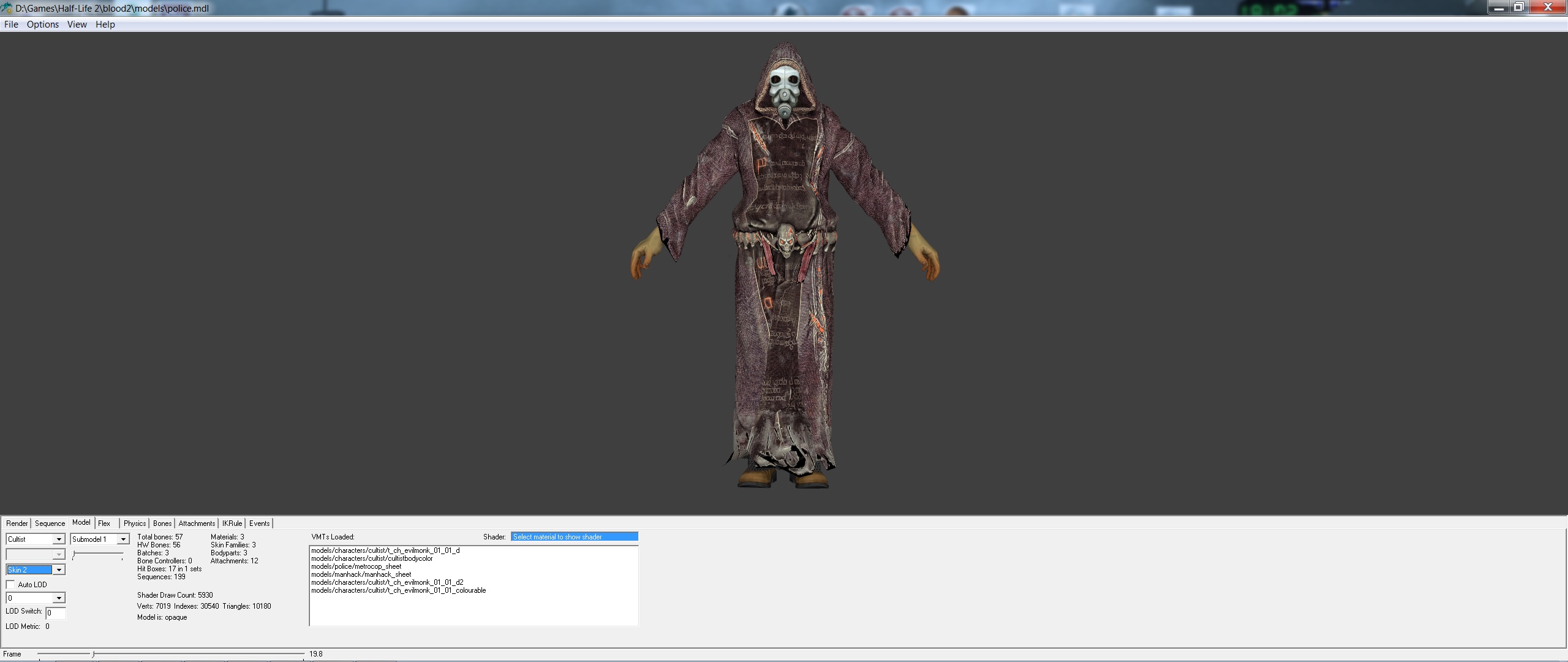Open the Options menu
The width and height of the screenshot is (1568, 662).
point(43,25)
